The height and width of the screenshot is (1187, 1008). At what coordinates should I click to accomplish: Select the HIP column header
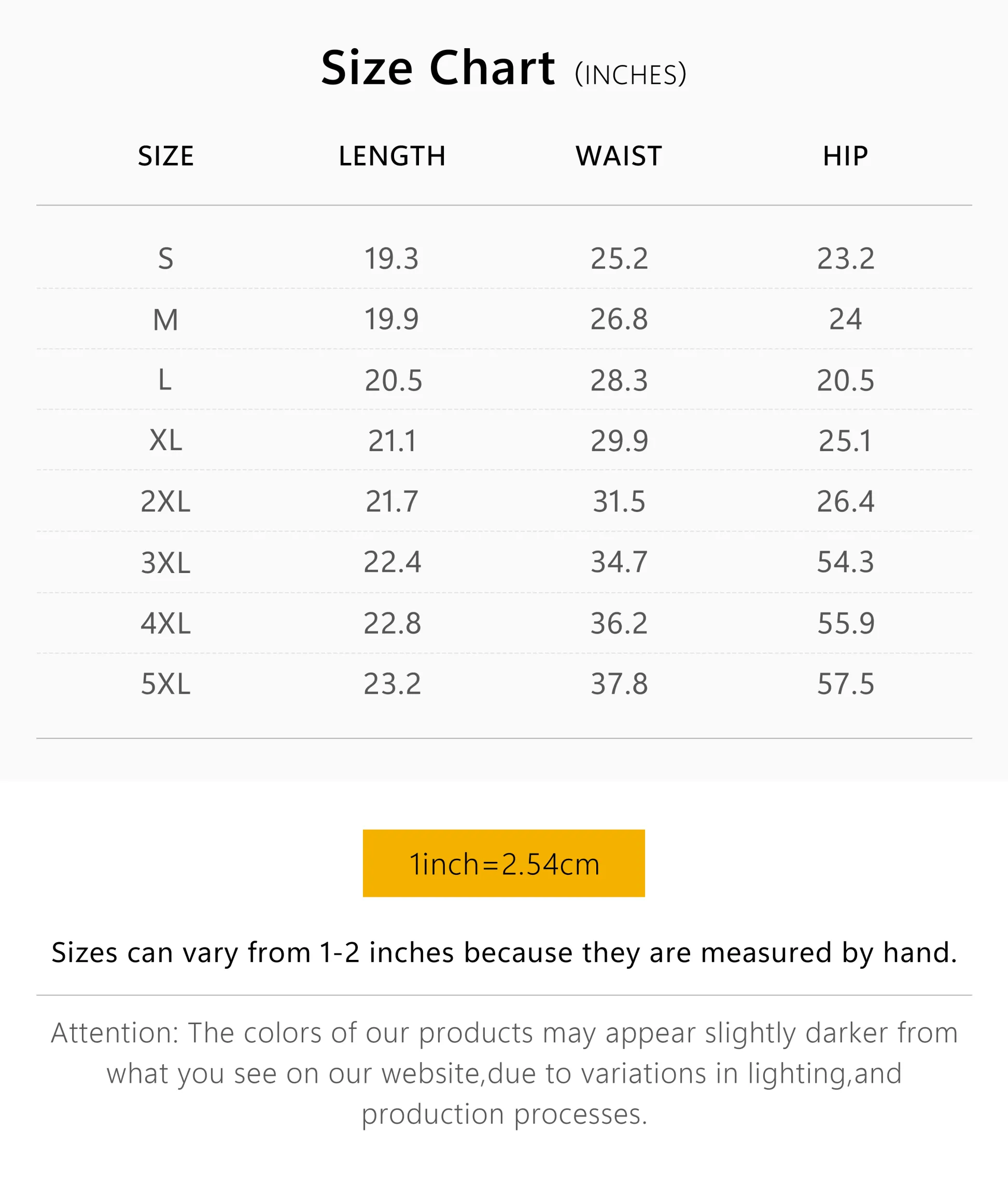click(845, 156)
